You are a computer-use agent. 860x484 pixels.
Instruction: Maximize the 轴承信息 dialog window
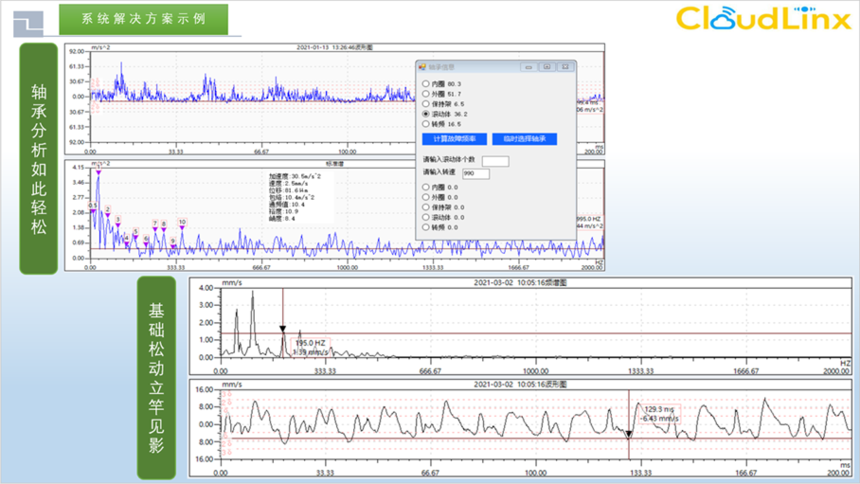pos(547,67)
